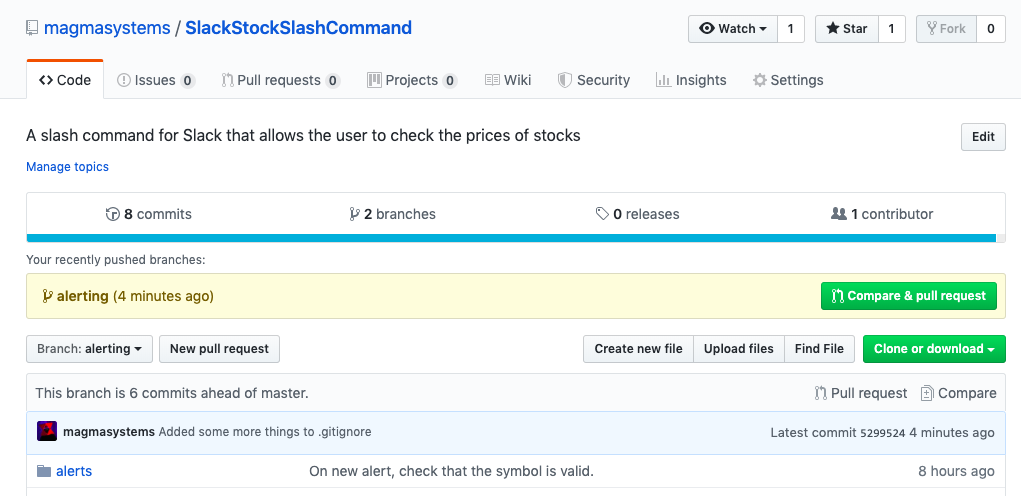1021x496 pixels.
Task: Click the Pull request icon in branch bar
Action: [x=820, y=393]
